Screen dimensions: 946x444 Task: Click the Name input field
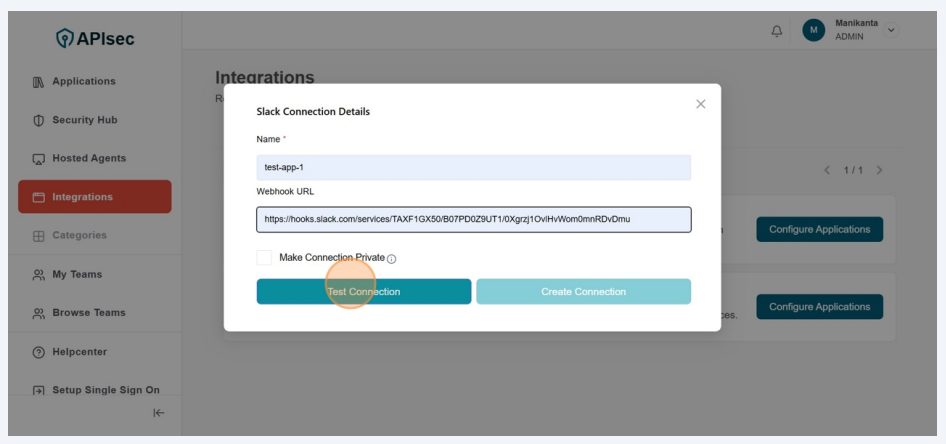coord(473,168)
